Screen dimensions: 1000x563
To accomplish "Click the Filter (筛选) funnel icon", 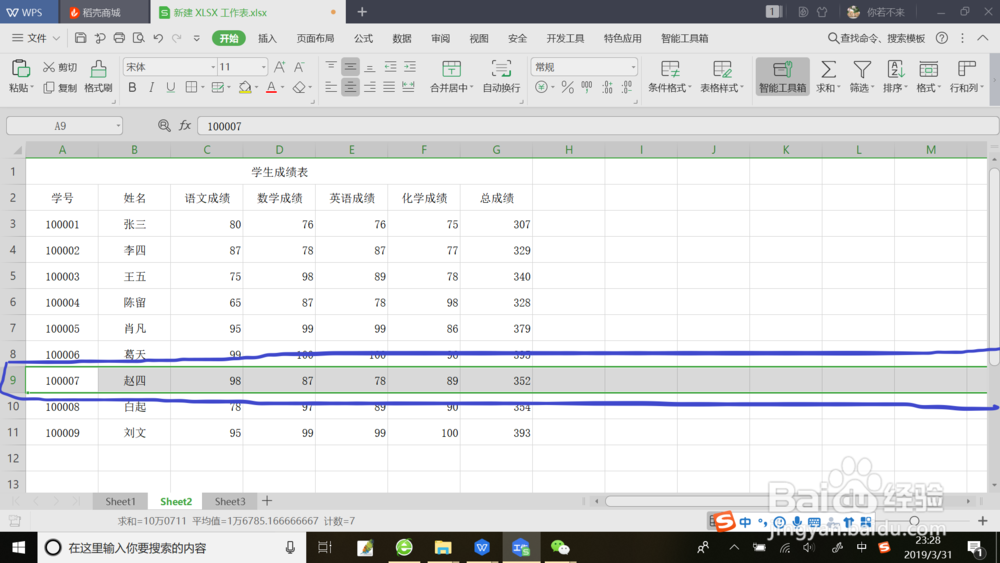I will click(862, 69).
